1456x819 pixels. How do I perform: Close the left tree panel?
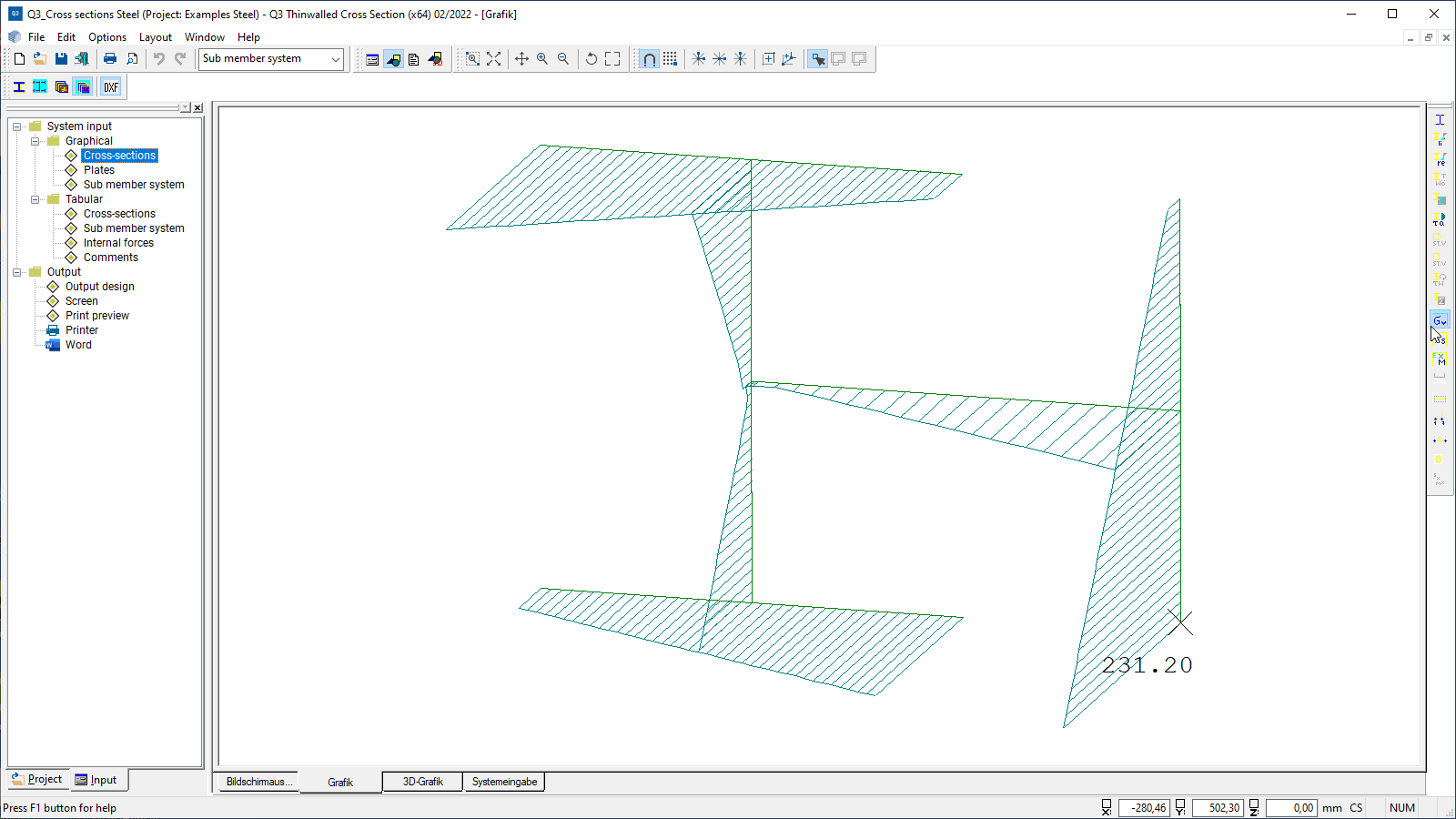(x=197, y=107)
